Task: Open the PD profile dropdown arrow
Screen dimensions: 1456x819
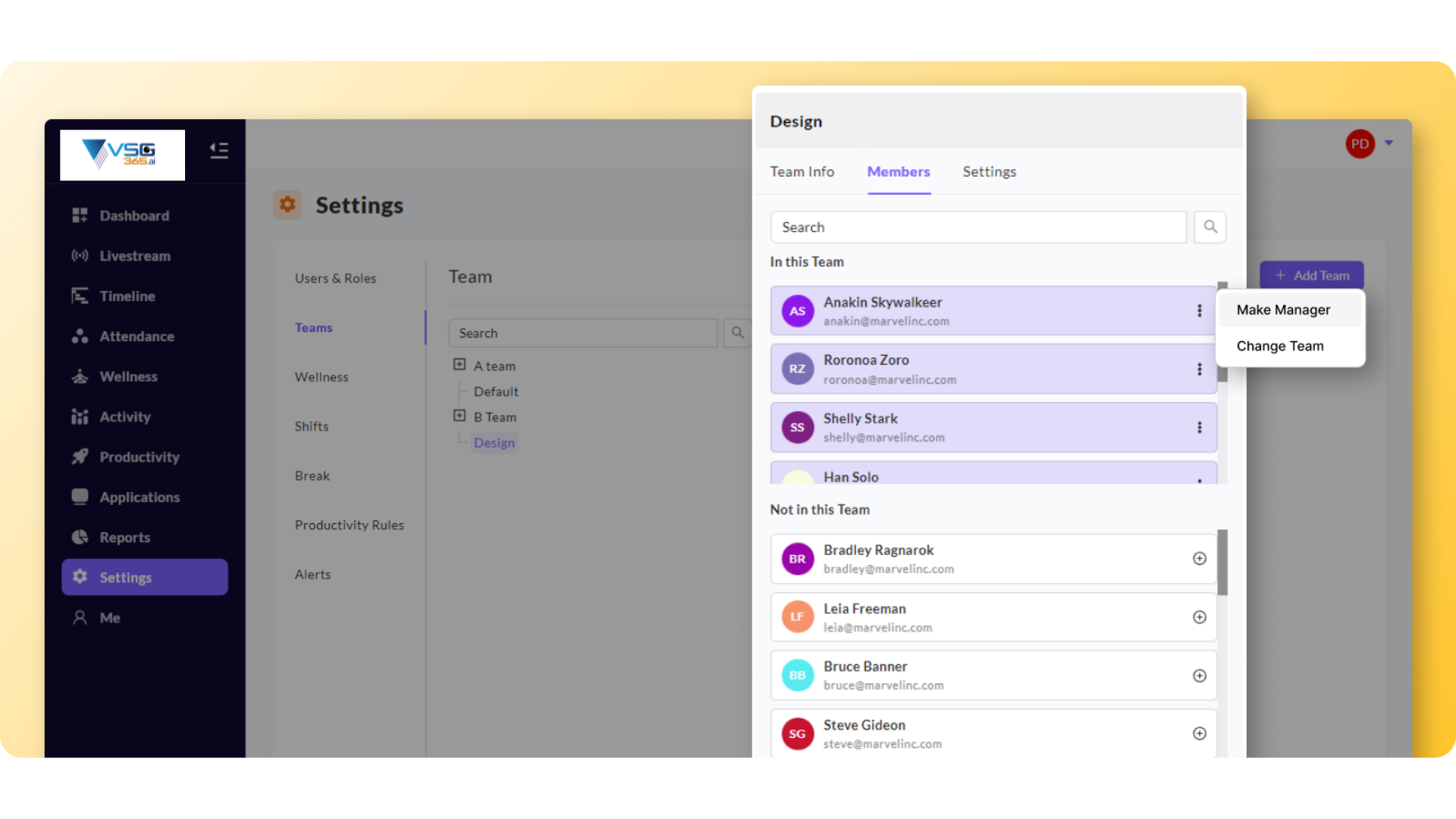Action: pyautogui.click(x=1389, y=143)
